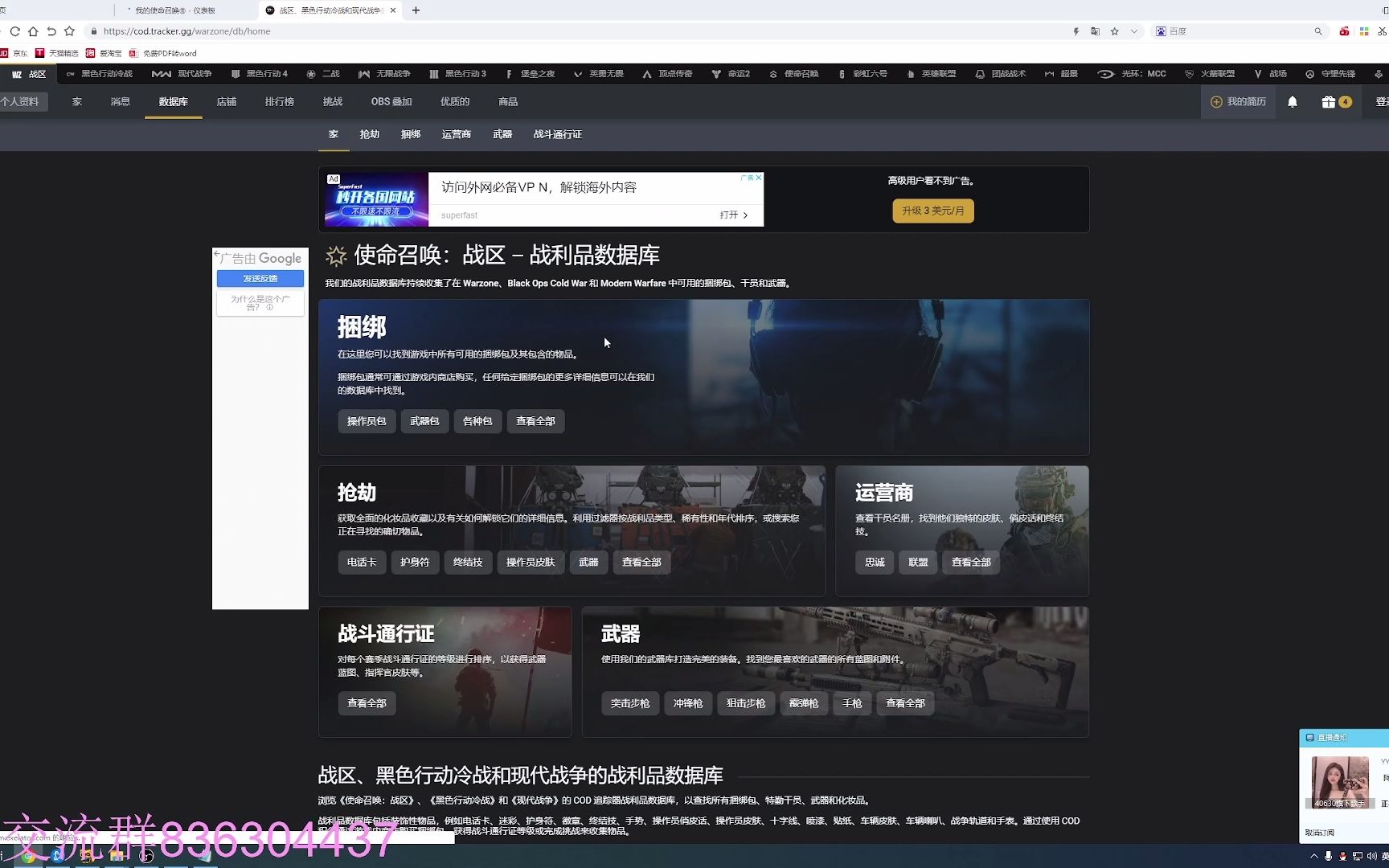Switch to the 武器 sub-tab
Screen dimensions: 1389x868
click(502, 134)
